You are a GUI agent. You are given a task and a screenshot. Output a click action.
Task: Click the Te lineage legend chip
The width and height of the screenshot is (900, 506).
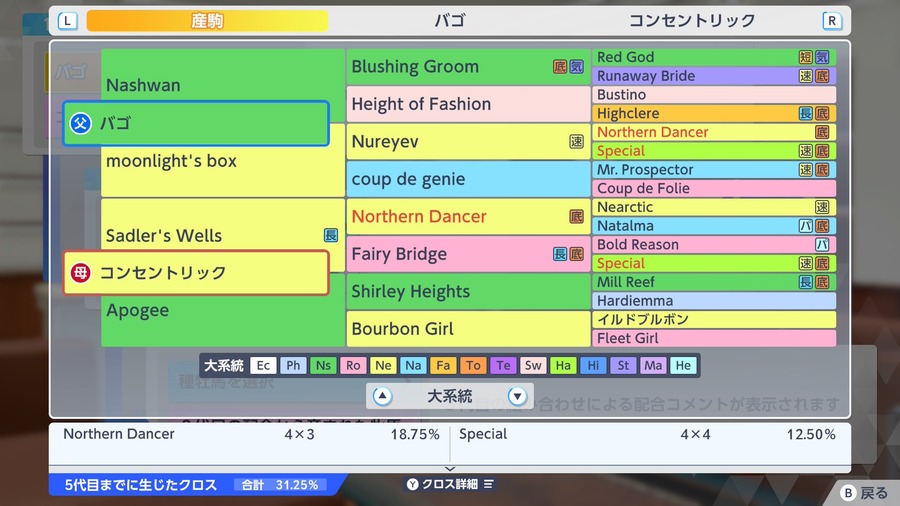pos(503,365)
